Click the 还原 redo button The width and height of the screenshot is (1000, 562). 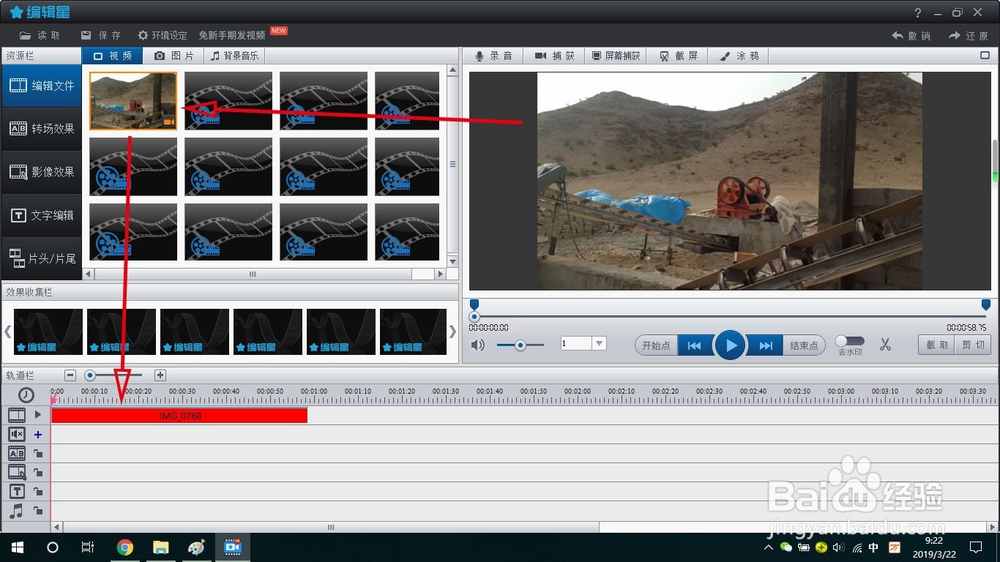coord(968,36)
